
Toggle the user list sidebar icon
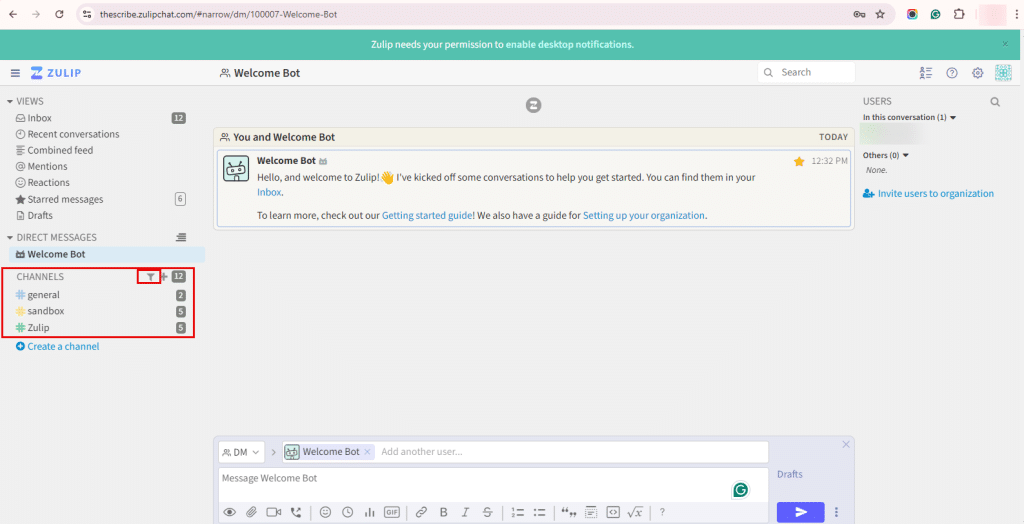click(x=925, y=73)
